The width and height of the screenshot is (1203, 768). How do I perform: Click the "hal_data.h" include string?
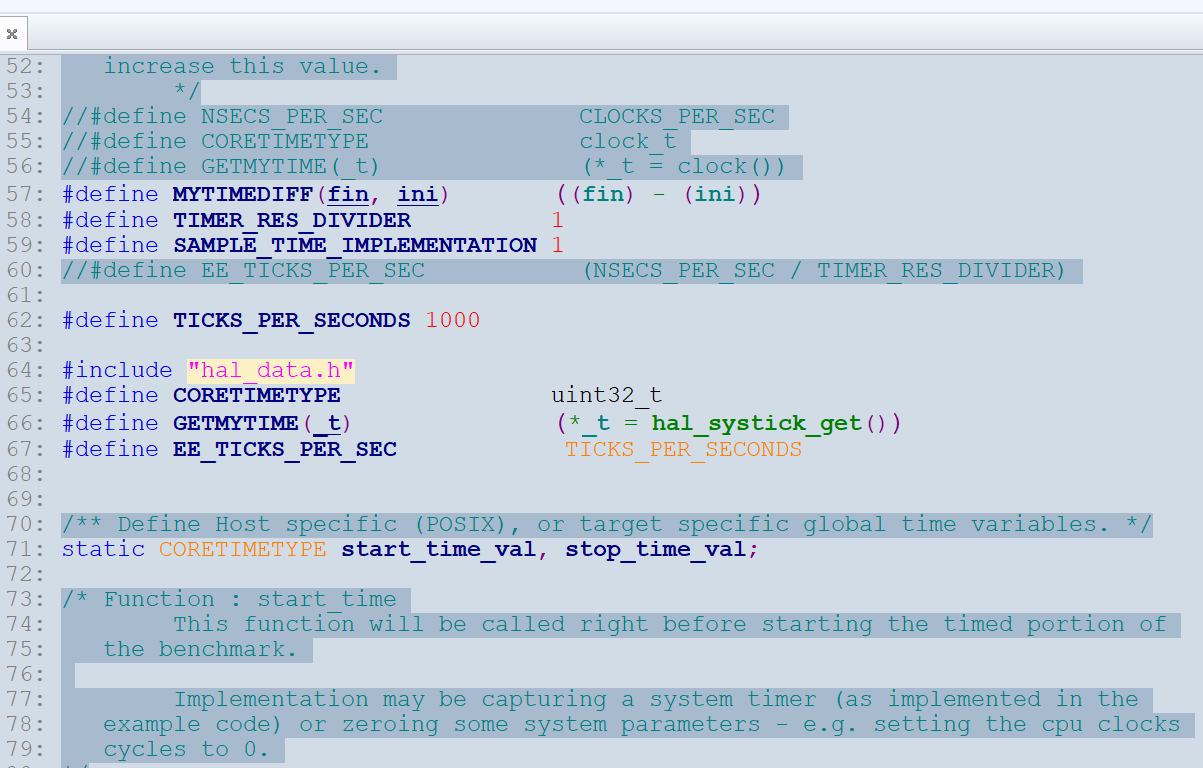point(271,372)
